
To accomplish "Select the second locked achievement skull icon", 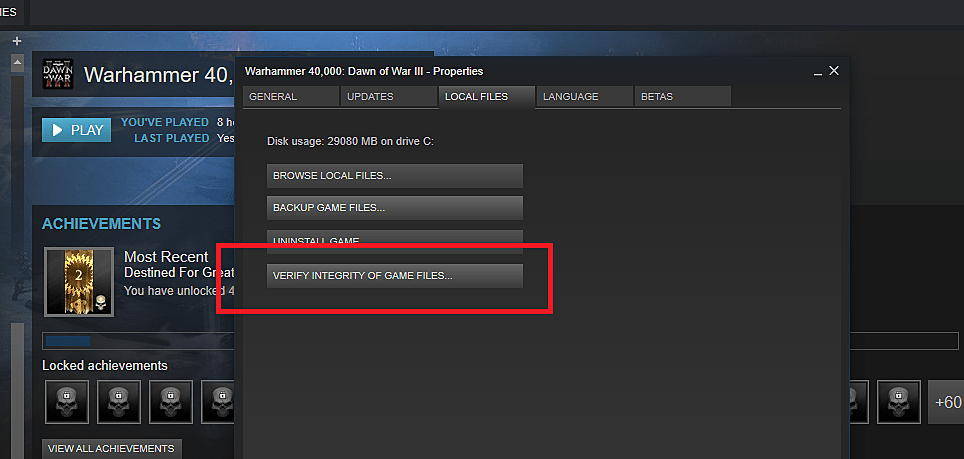I will coord(119,402).
